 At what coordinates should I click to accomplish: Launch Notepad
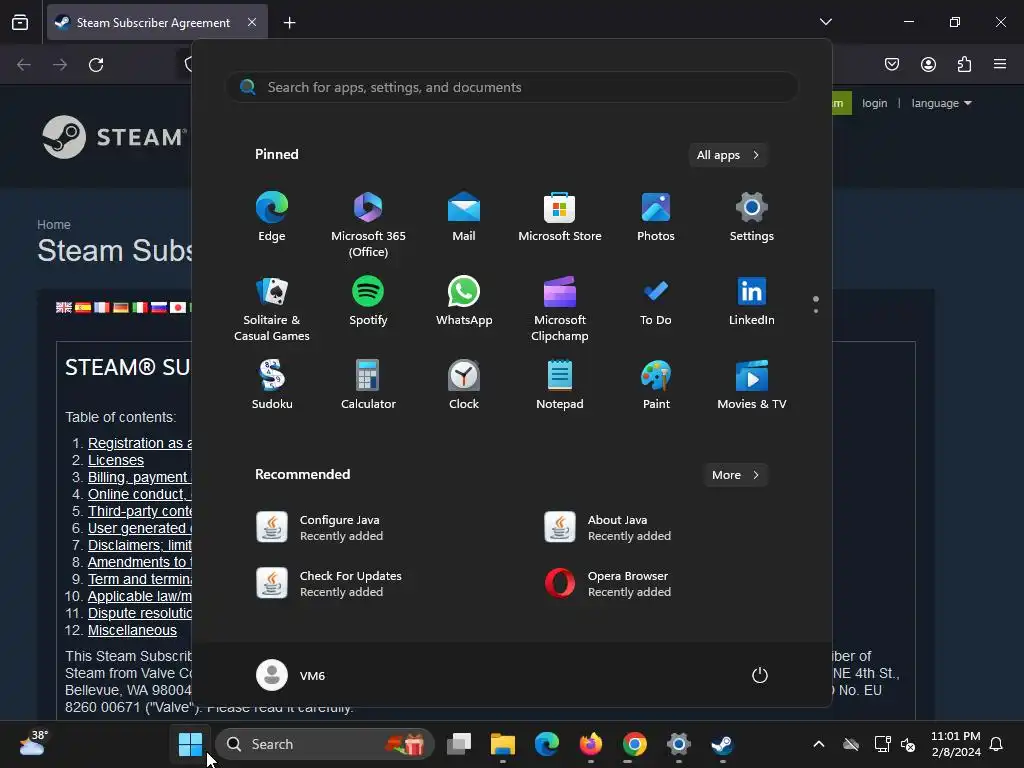point(560,385)
